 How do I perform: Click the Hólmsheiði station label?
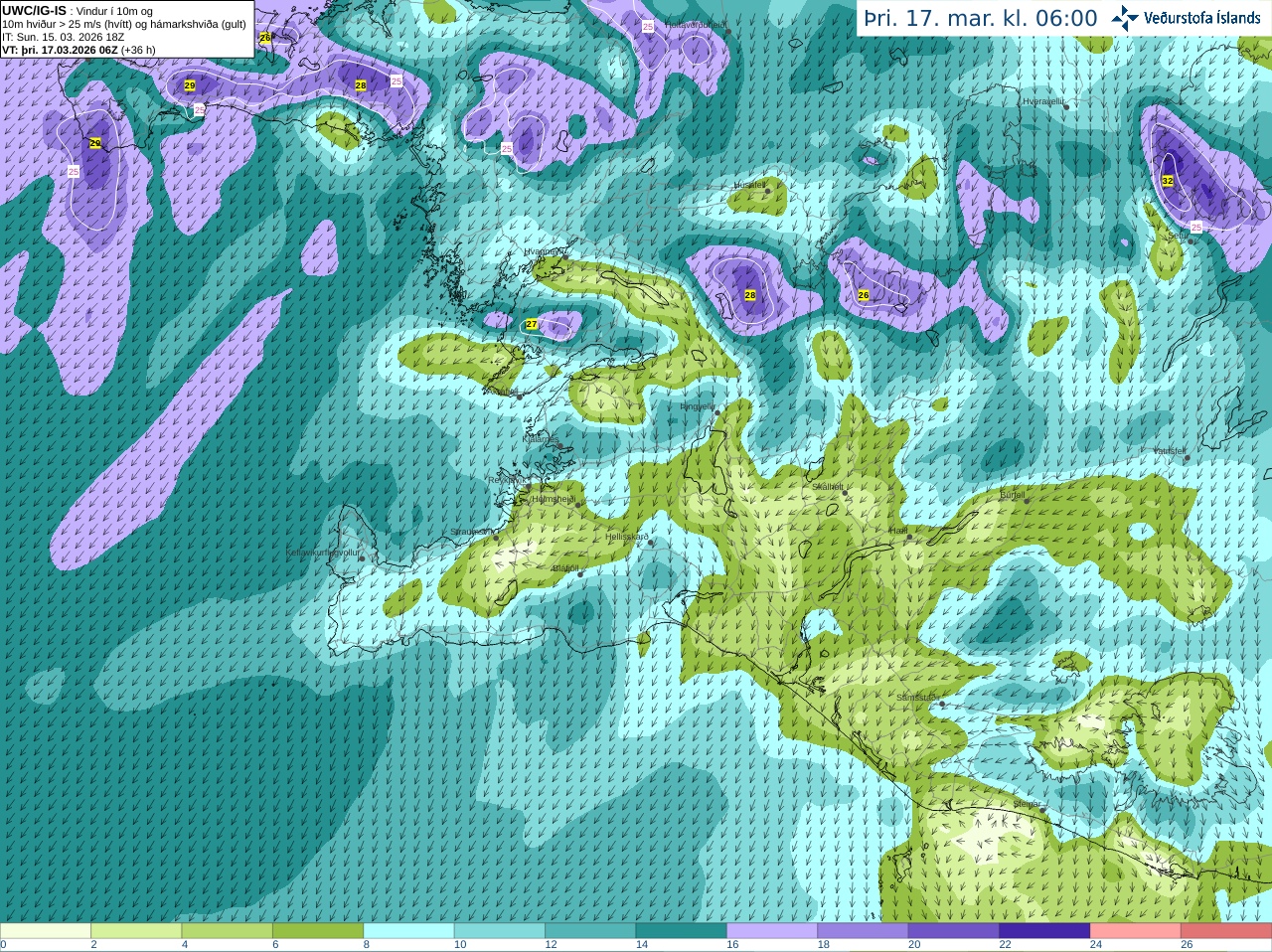coord(554,500)
